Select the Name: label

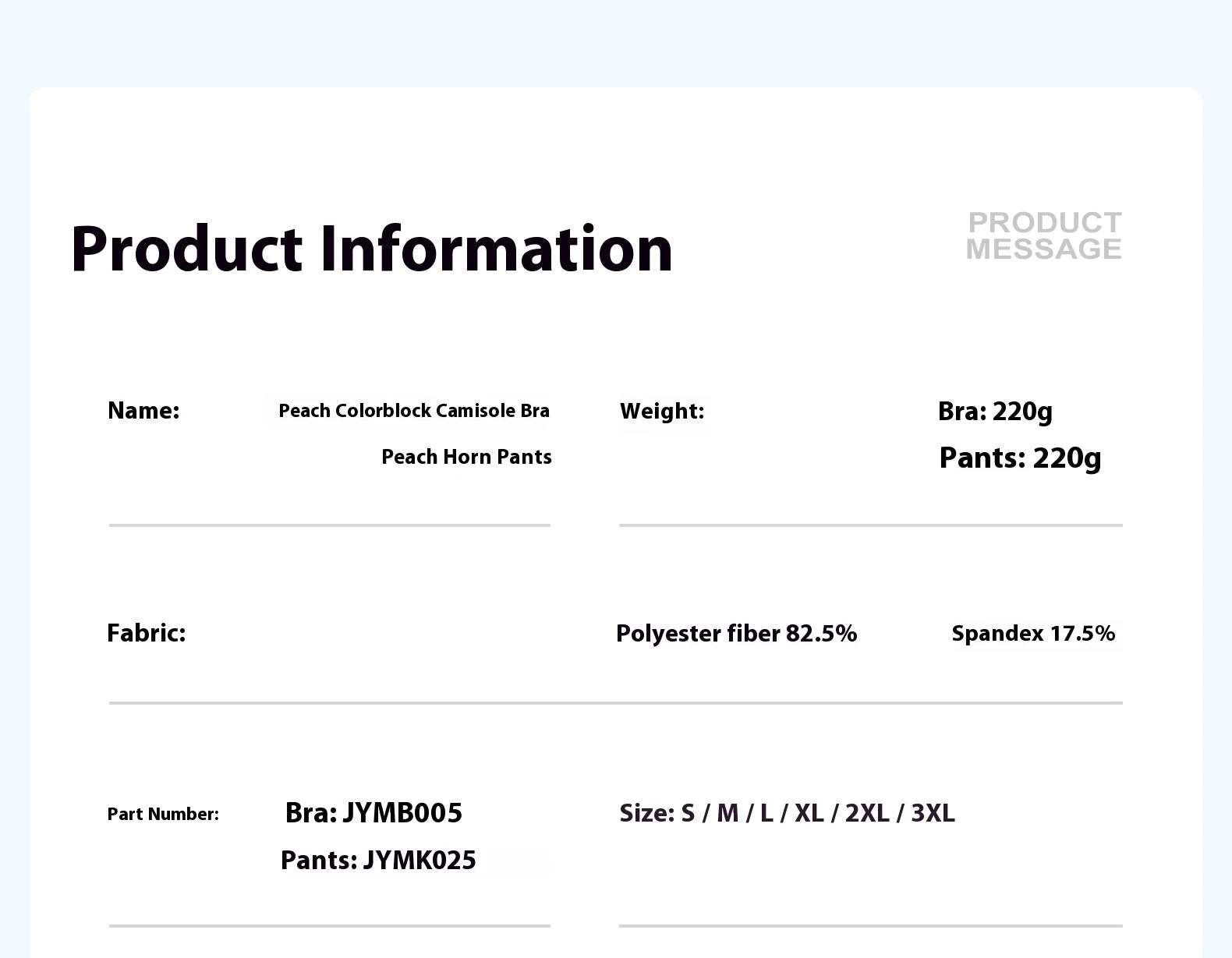(x=143, y=411)
